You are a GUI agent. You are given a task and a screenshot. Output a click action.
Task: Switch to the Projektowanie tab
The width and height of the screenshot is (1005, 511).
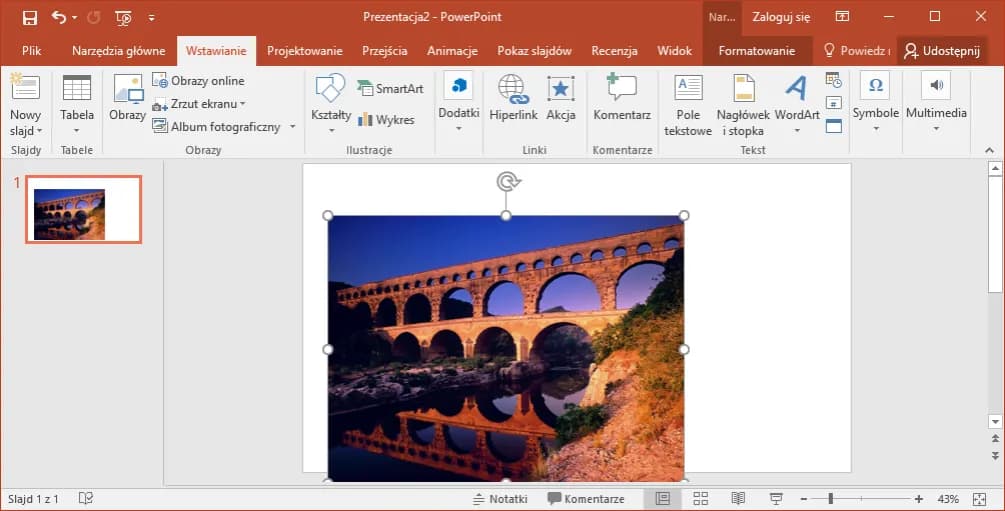304,51
